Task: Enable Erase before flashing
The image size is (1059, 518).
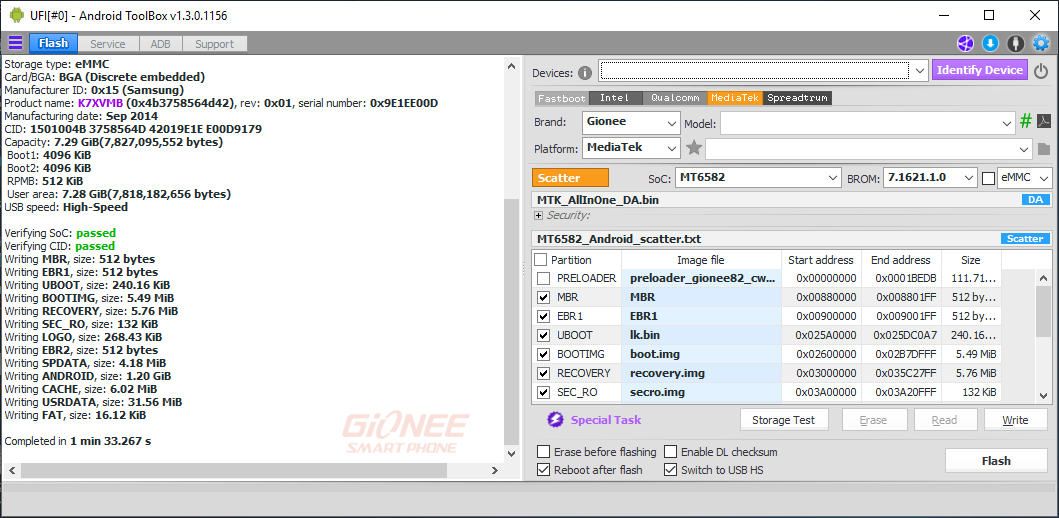Action: click(x=543, y=452)
